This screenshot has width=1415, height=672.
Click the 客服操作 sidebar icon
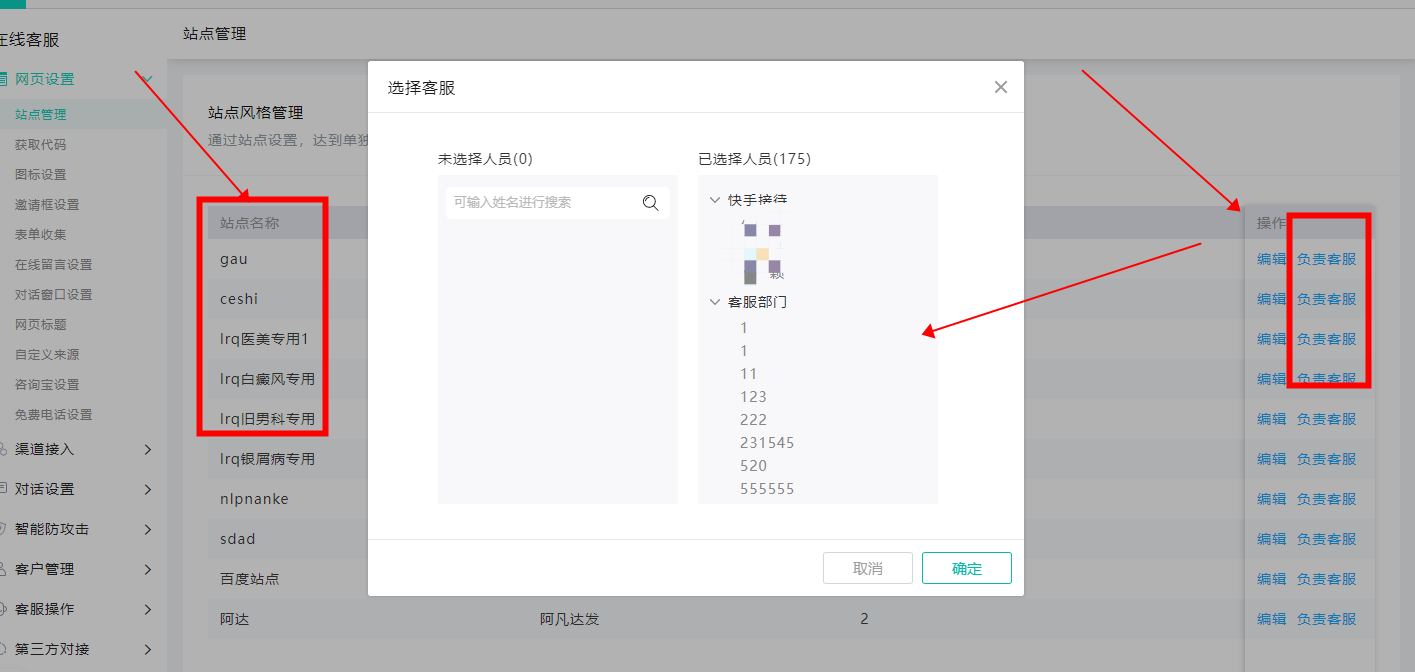4,609
